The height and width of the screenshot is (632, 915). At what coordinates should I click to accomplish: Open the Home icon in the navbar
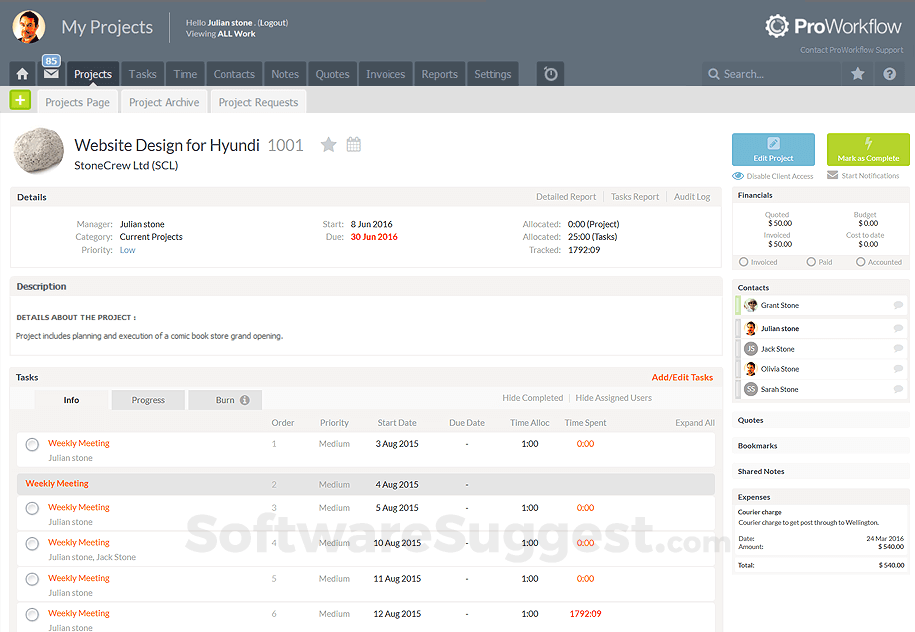pyautogui.click(x=21, y=73)
